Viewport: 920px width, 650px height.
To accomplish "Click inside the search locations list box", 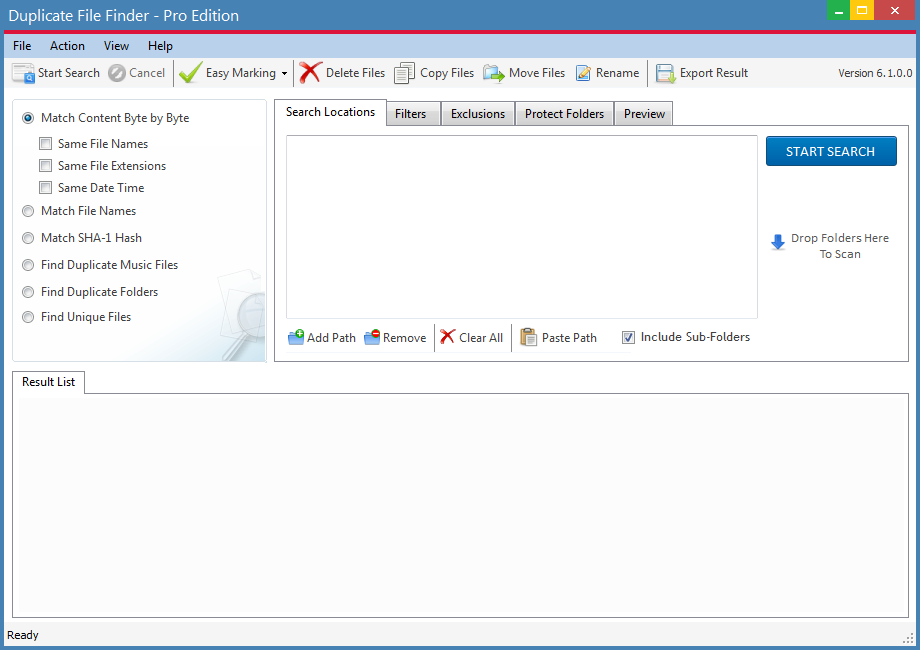I will point(522,227).
